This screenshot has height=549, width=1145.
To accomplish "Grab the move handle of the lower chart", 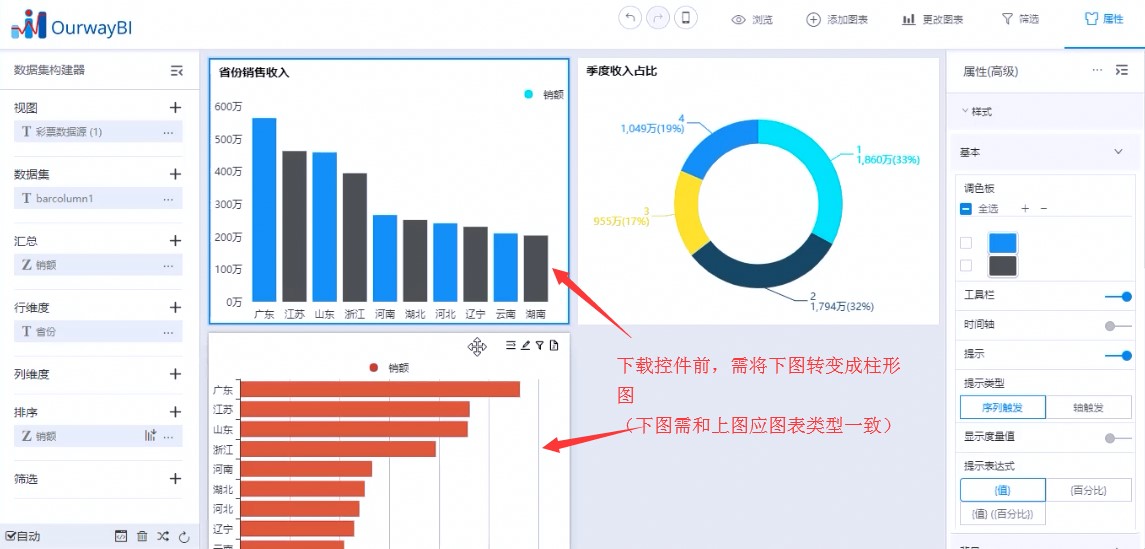I will [477, 347].
